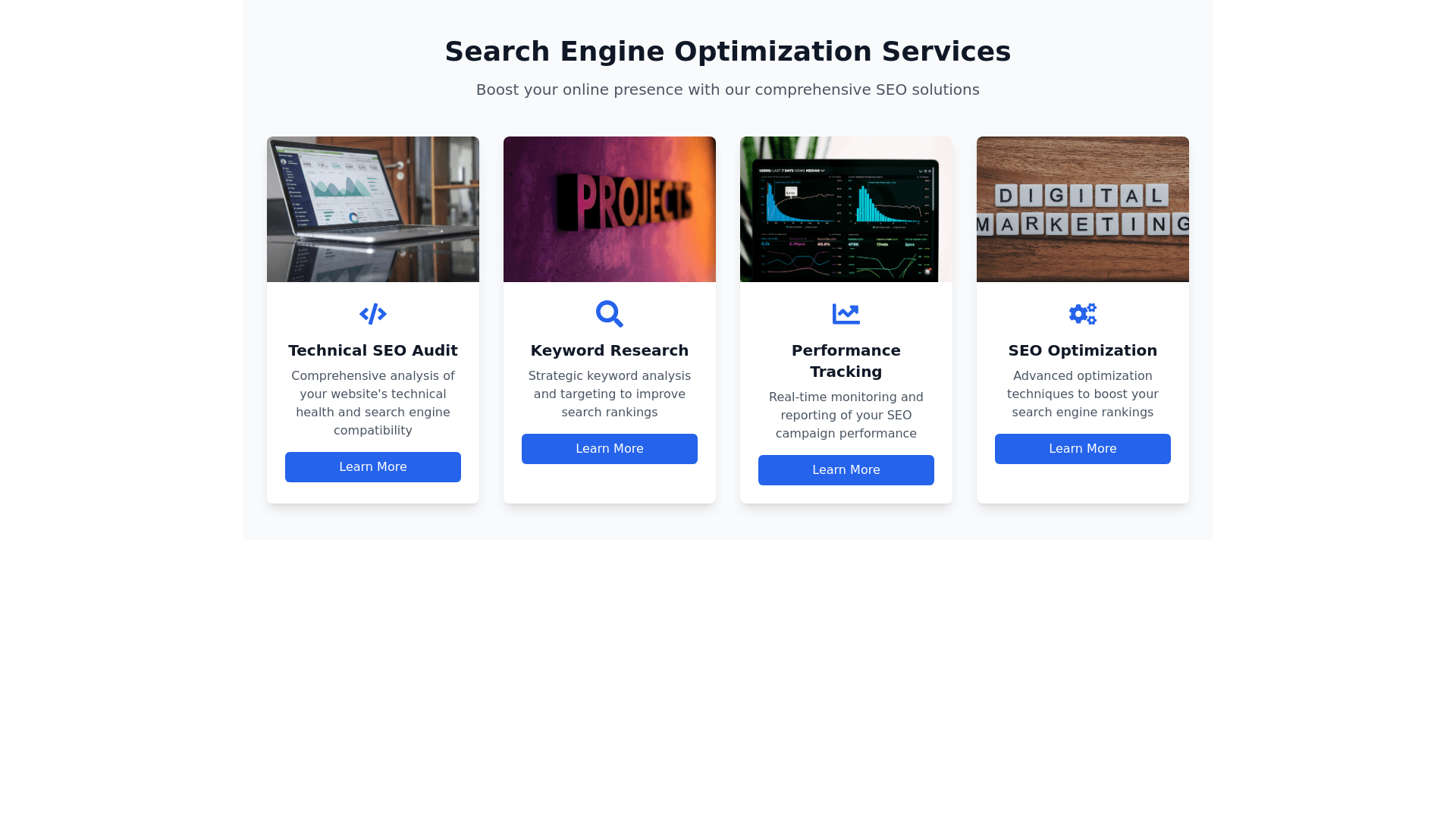The image size is (1456, 819).
Task: Click the Digital Marketing letter tiles image
Action: pos(1083,209)
